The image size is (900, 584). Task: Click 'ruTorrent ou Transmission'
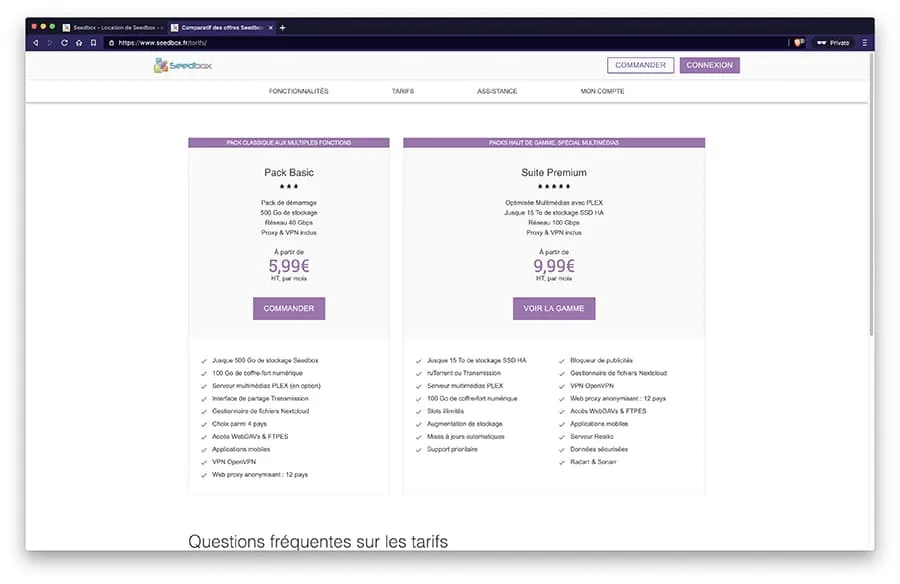tap(464, 373)
